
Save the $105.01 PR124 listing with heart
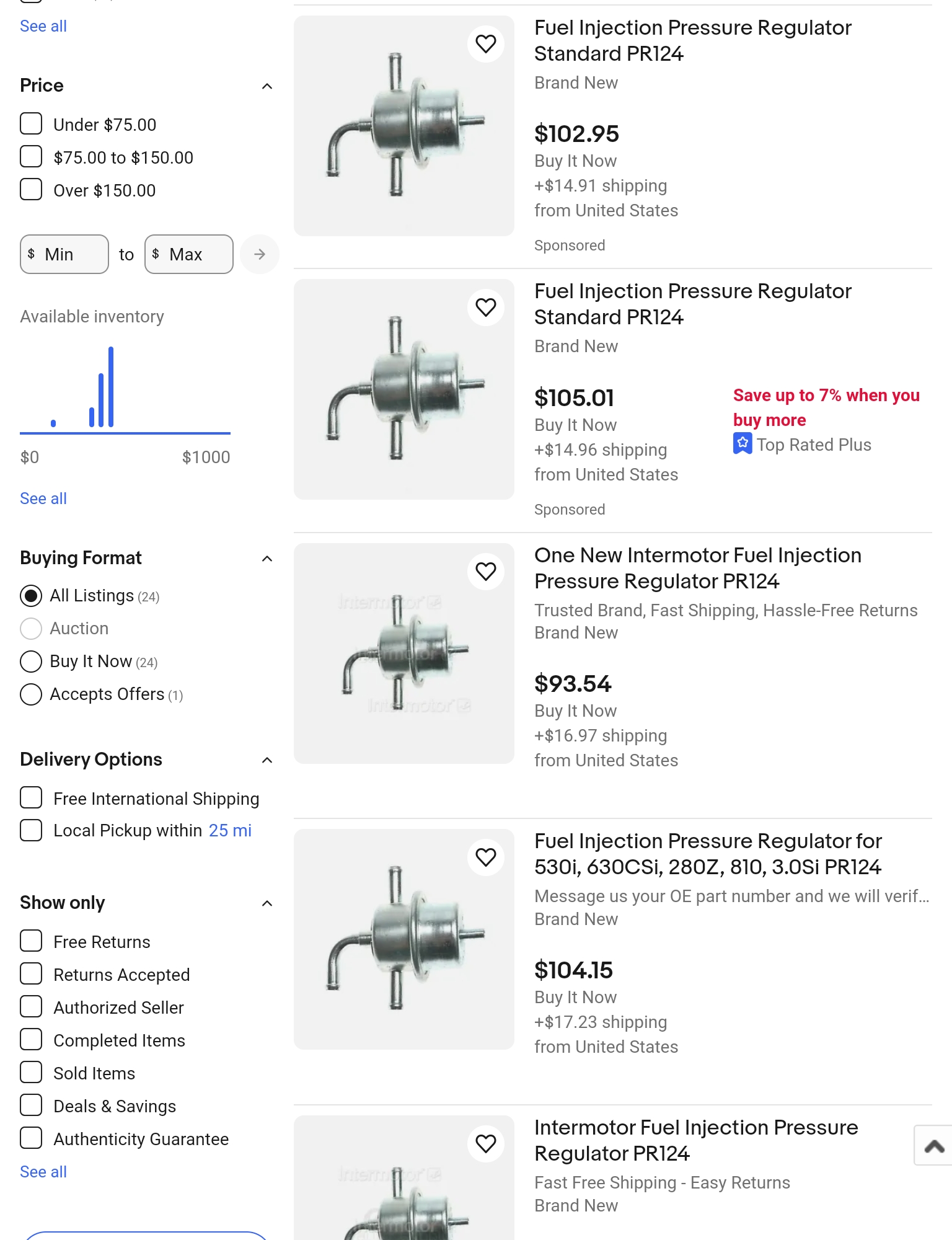[x=486, y=308]
